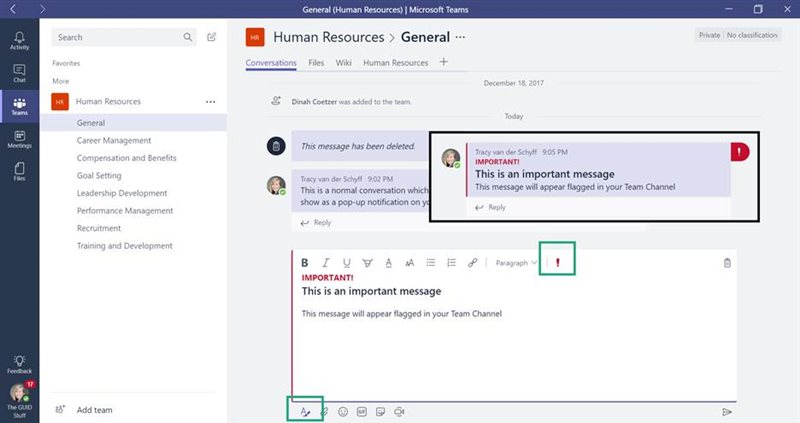Open General channel more options
Image resolution: width=800 pixels, height=423 pixels.
click(x=460, y=37)
